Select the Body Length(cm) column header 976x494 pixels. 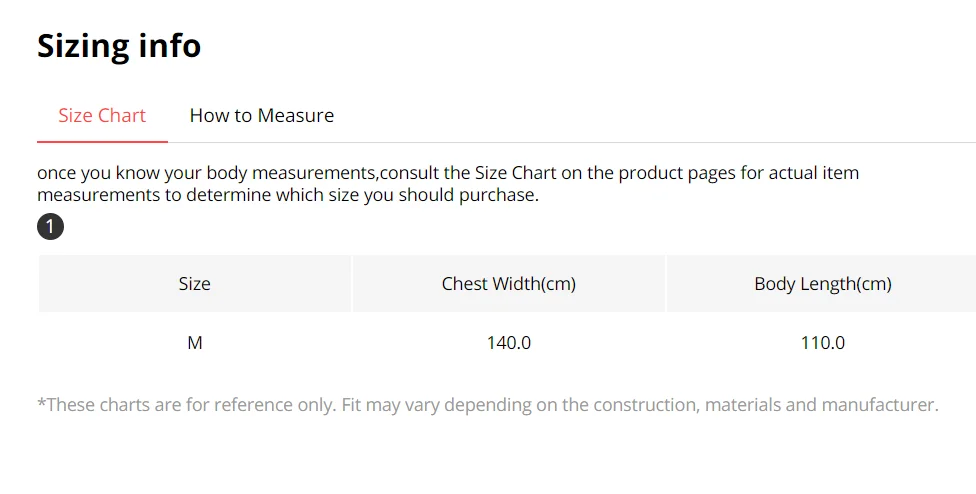coord(823,284)
